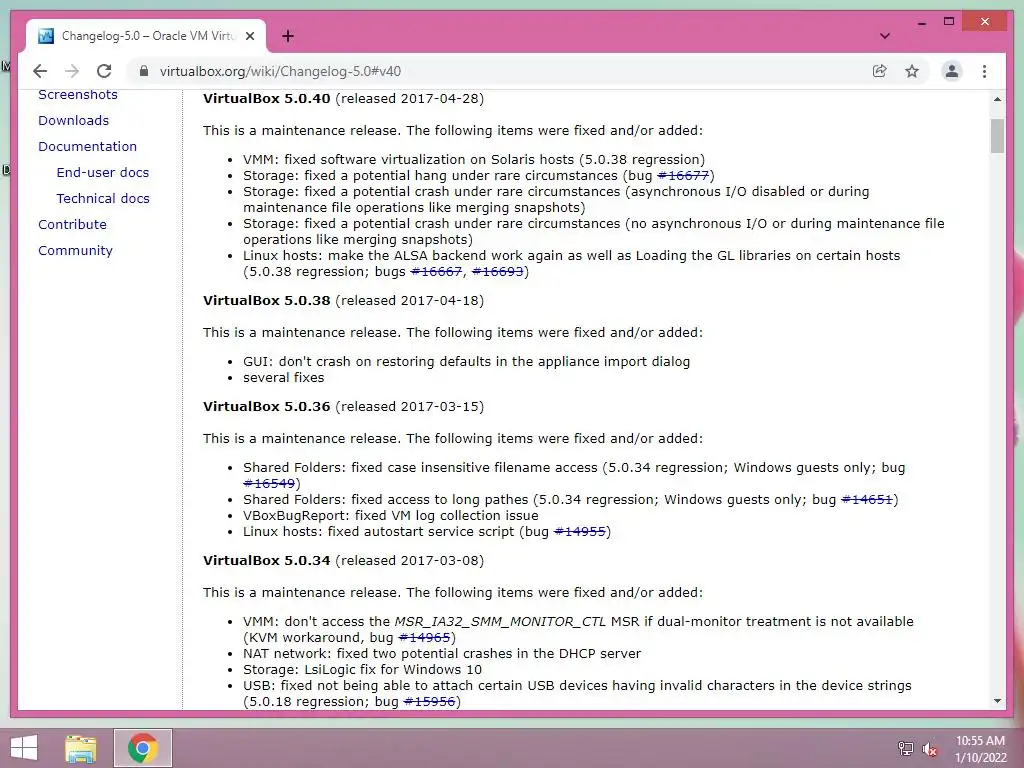Image resolution: width=1024 pixels, height=768 pixels.
Task: Open bug #16667 link
Action: tap(436, 271)
